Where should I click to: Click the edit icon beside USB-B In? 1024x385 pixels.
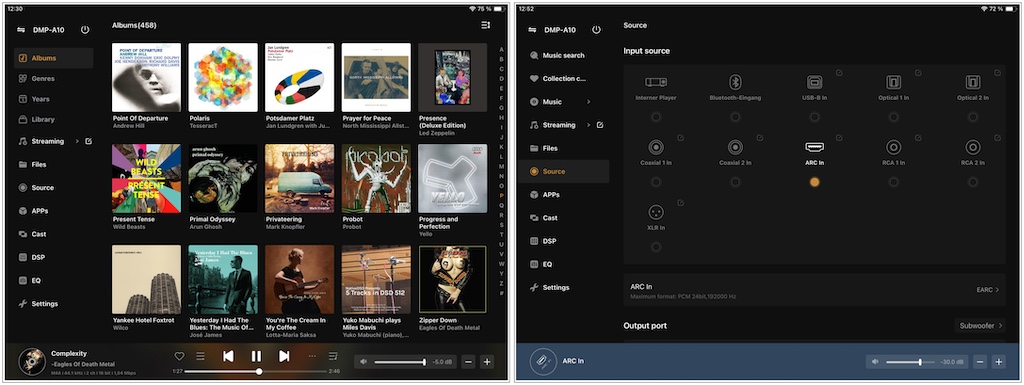click(x=839, y=73)
